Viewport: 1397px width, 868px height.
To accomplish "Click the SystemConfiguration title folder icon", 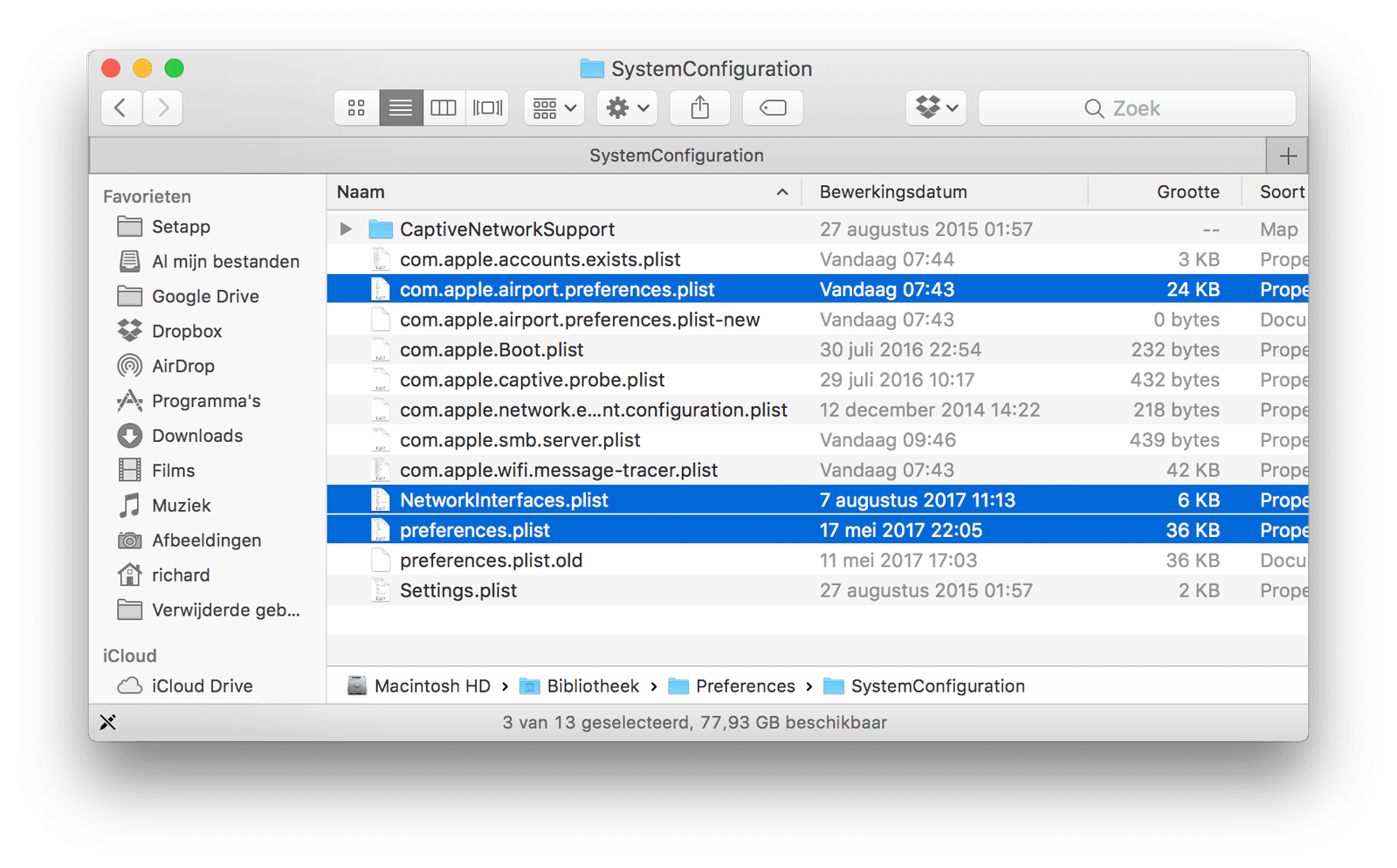I will click(592, 68).
